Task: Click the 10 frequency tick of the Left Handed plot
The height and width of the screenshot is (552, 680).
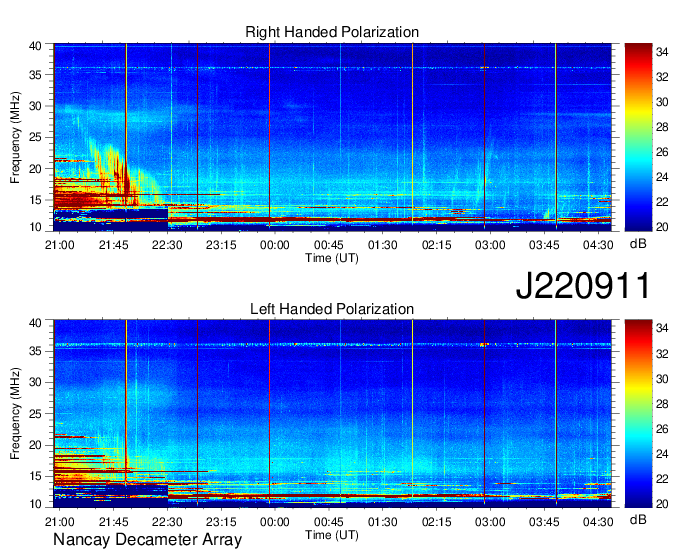Action: [x=35, y=504]
